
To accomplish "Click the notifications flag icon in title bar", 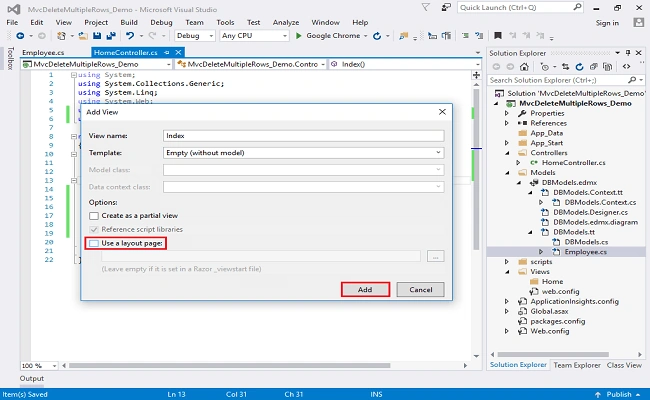I will pyautogui.click(x=426, y=7).
